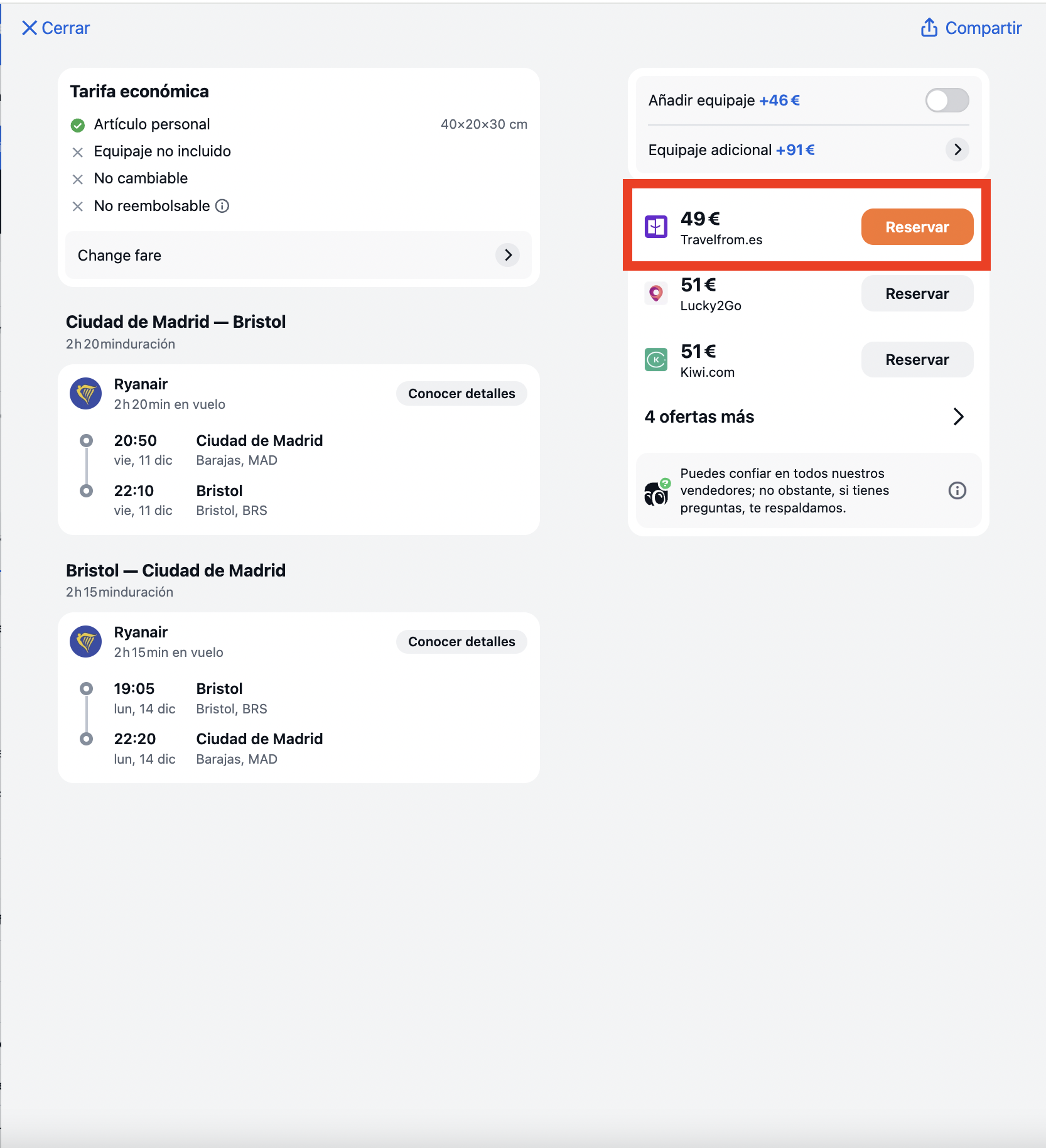
Task: Click the Compartir link text
Action: 983,28
